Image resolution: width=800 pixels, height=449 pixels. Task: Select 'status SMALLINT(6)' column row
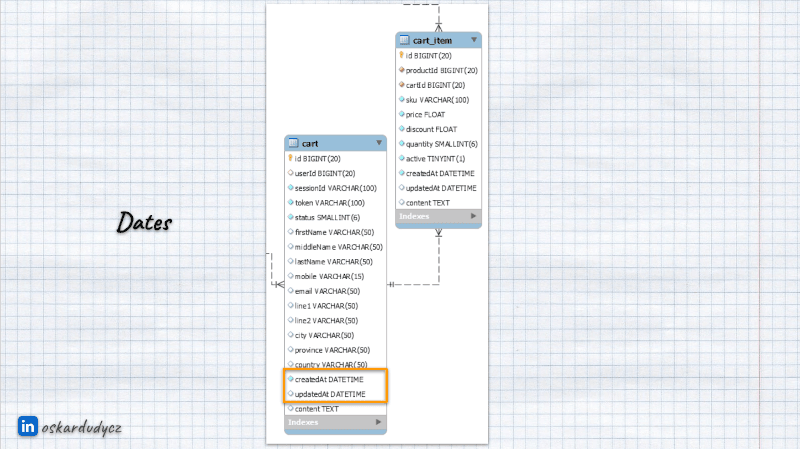click(335, 218)
